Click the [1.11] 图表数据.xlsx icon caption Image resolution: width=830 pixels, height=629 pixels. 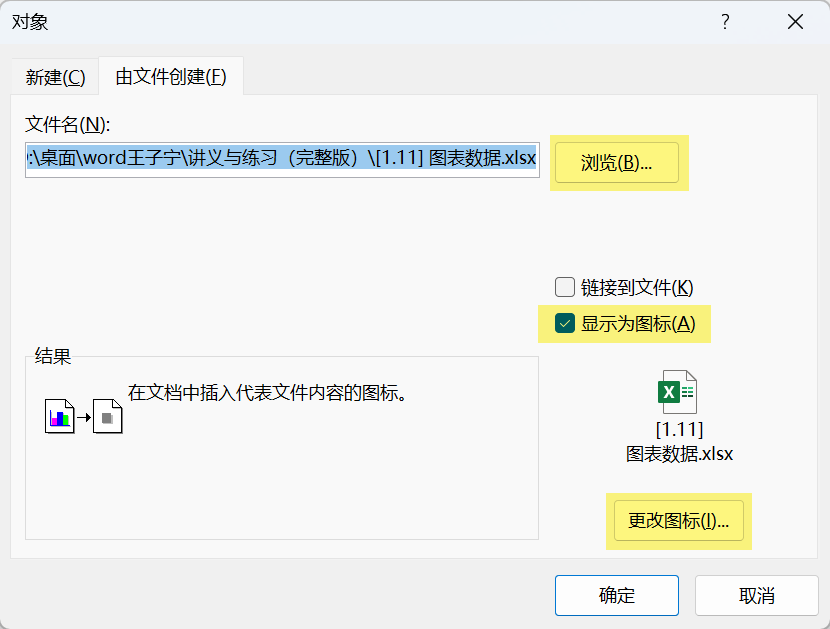pos(679,441)
